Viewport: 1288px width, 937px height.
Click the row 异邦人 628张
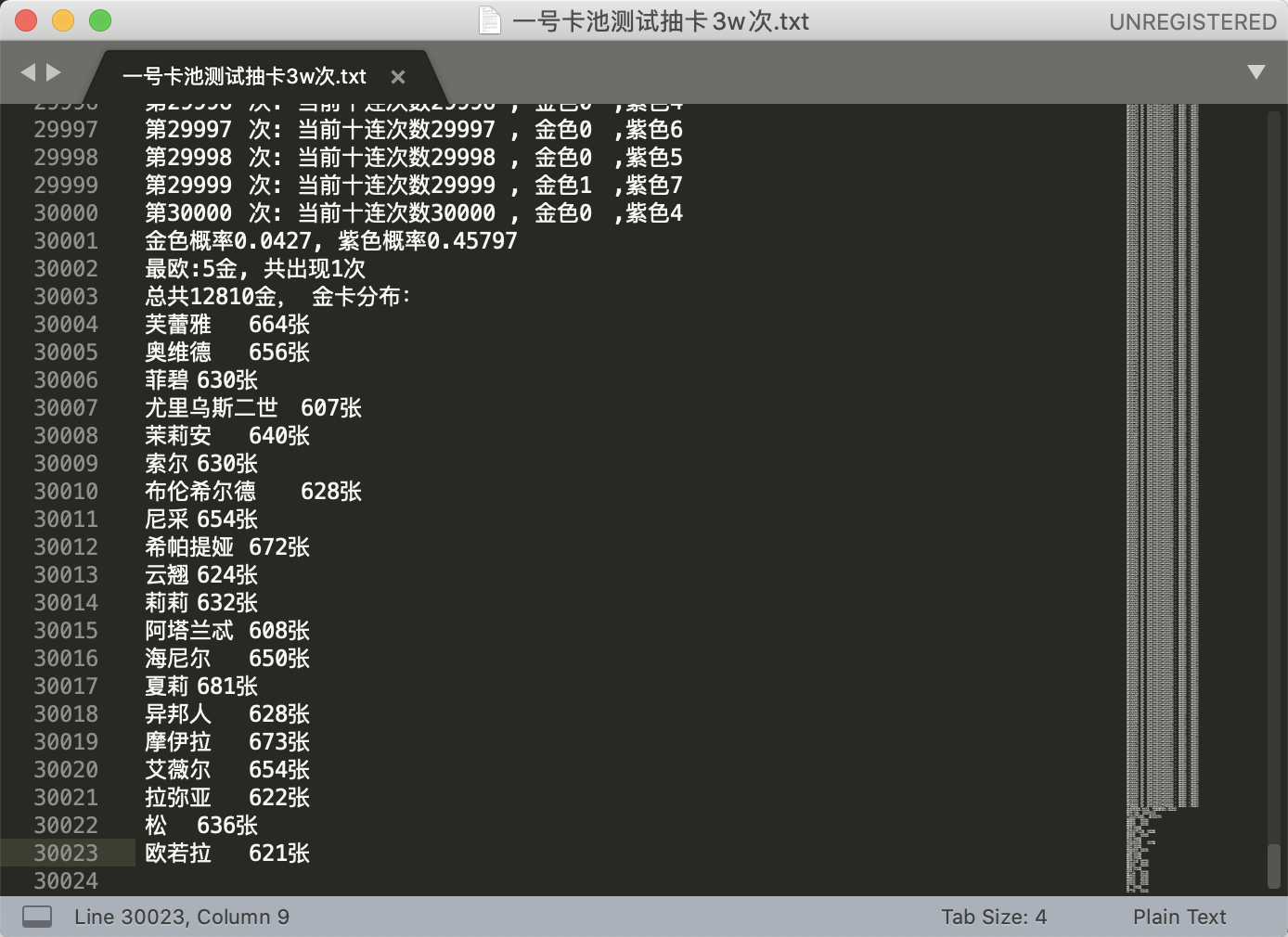(x=227, y=714)
